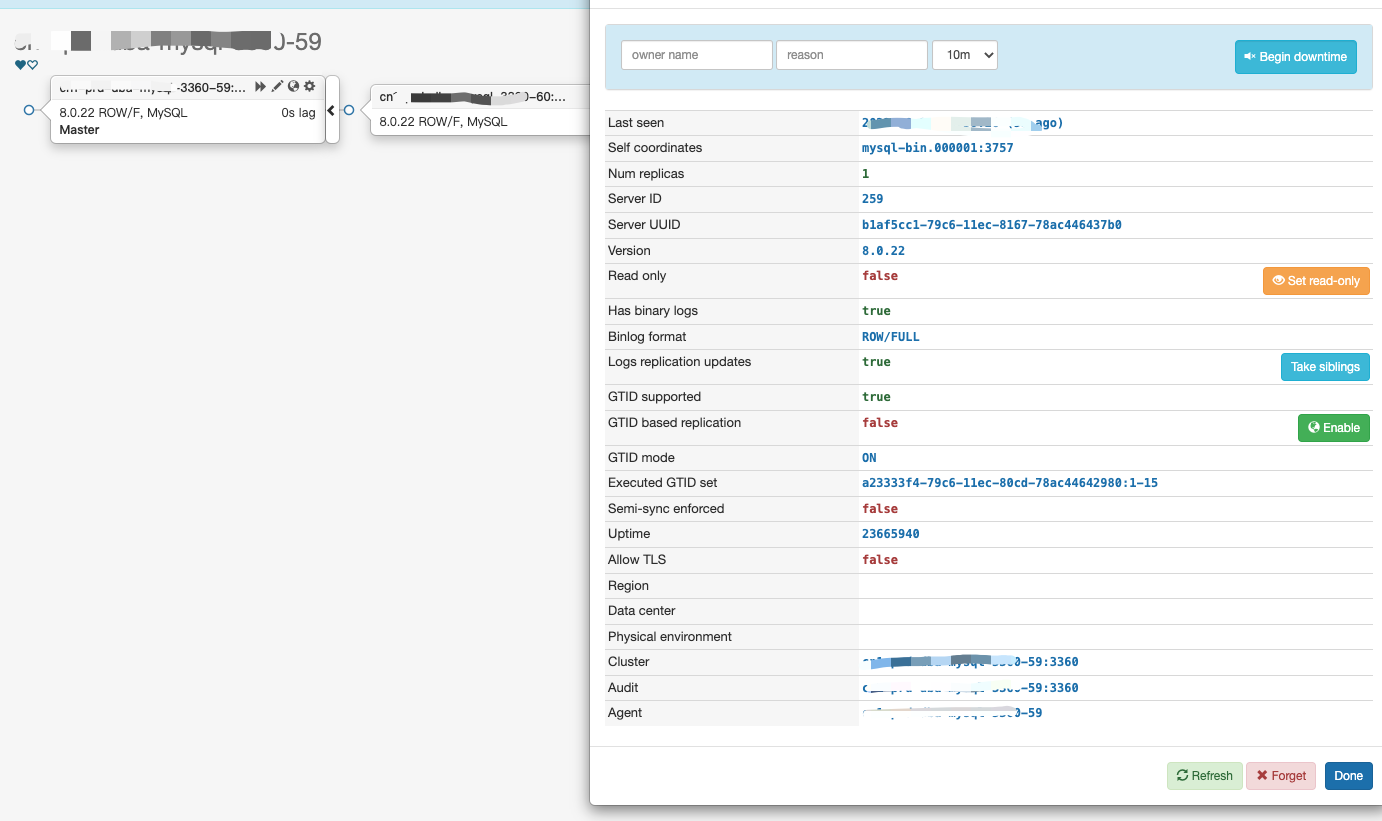Click the 'Allow TLS' label
Image resolution: width=1382 pixels, height=821 pixels.
(636, 560)
